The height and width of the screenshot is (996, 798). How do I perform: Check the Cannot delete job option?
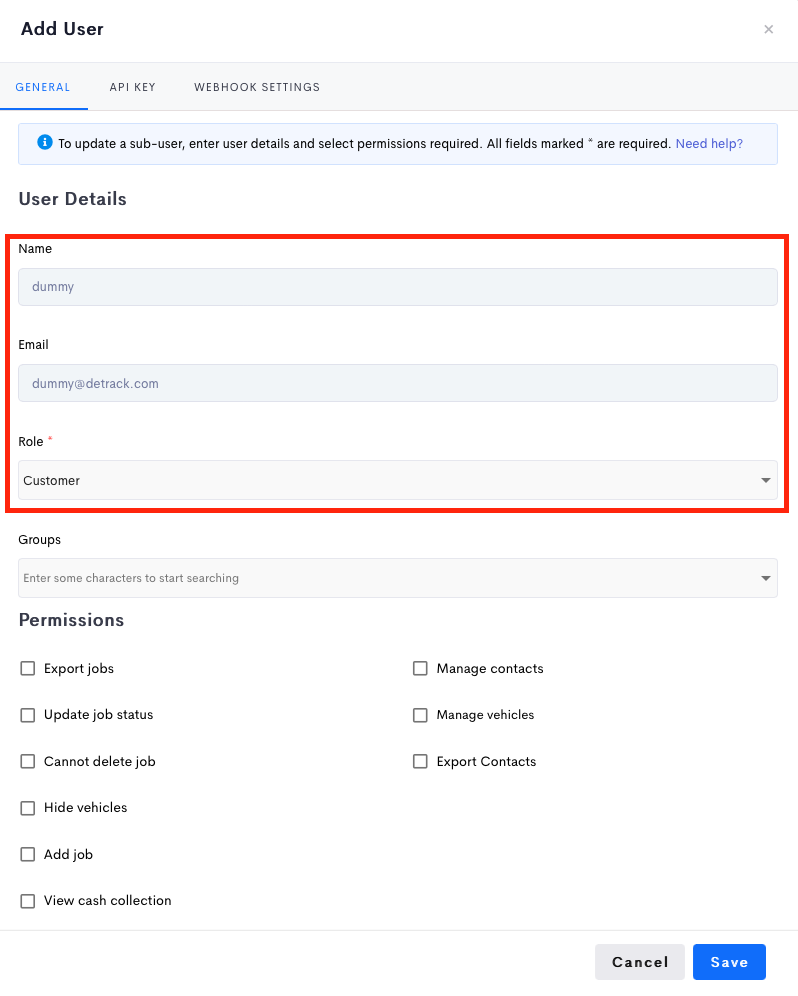point(27,761)
